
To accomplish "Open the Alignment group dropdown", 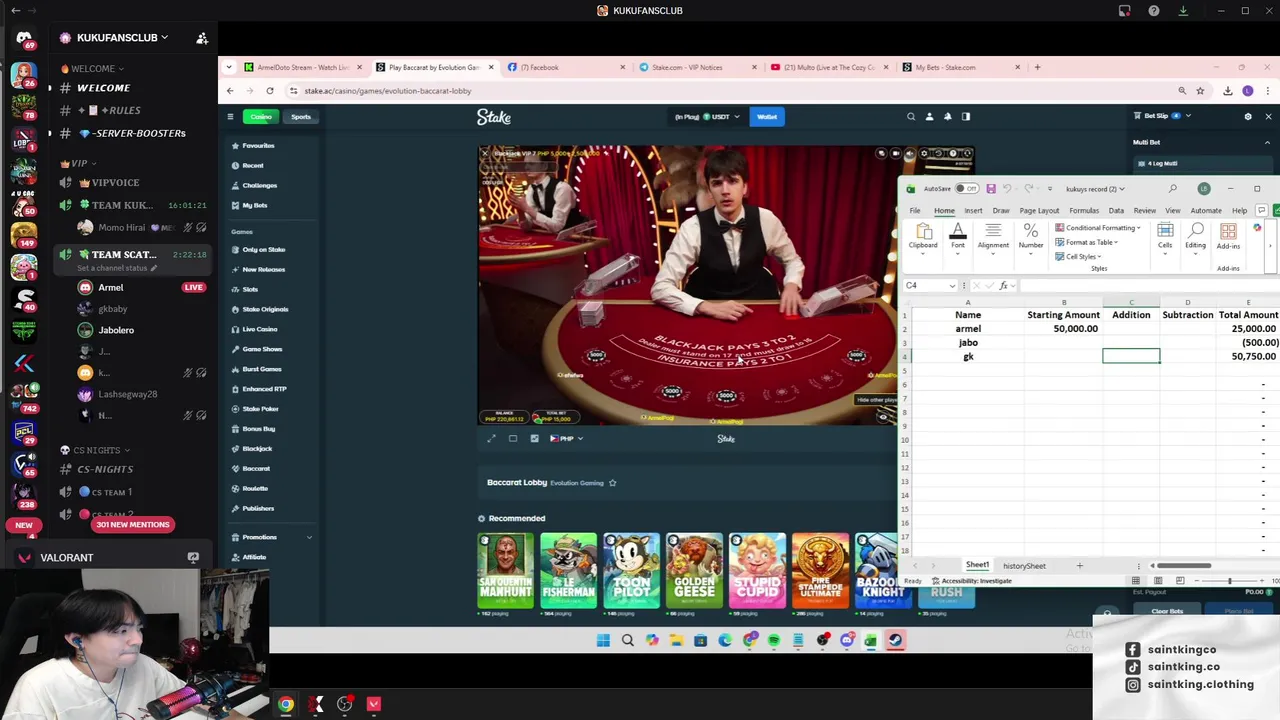I will (993, 237).
